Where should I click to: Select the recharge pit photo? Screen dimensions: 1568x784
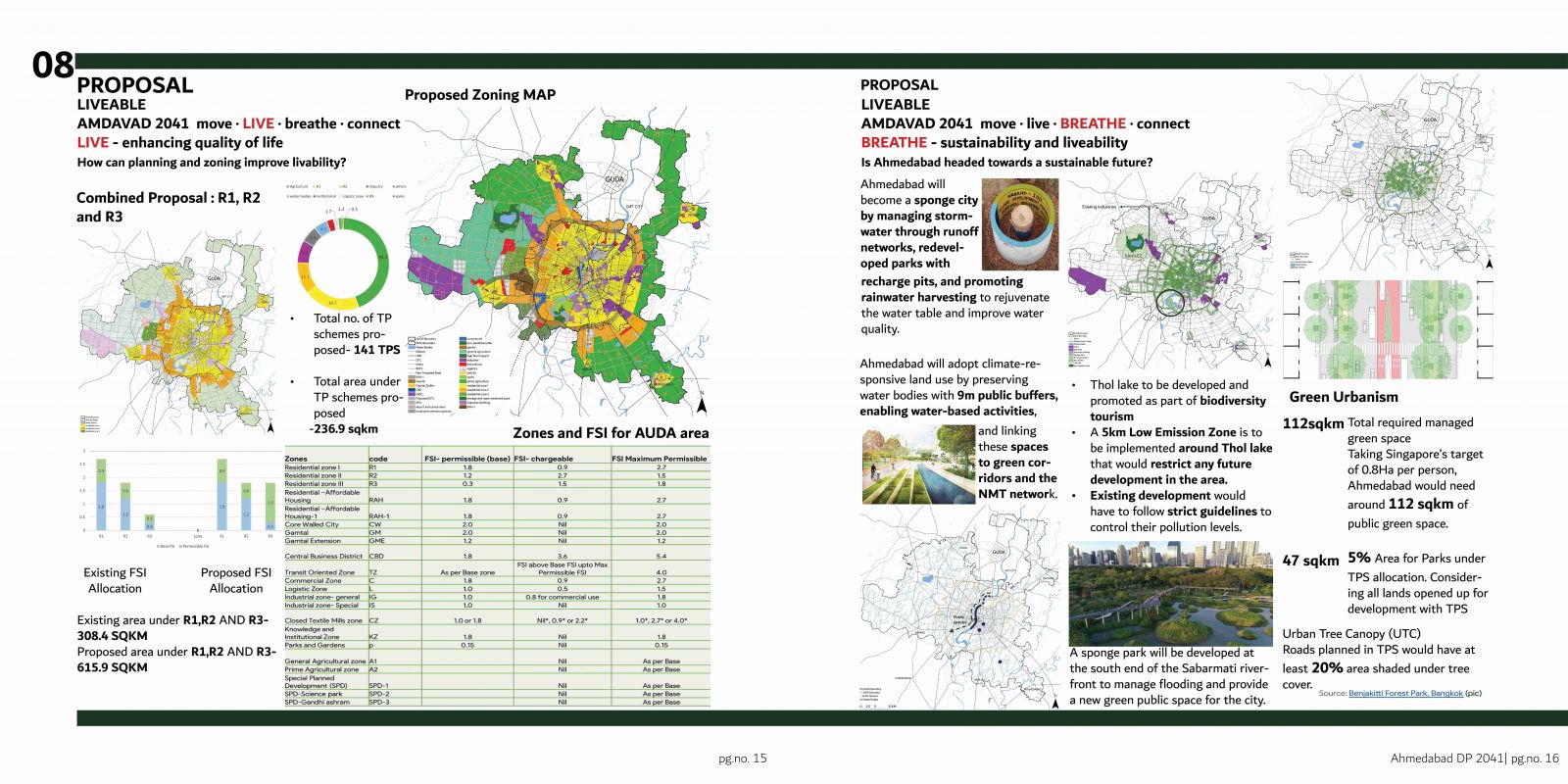[1020, 224]
